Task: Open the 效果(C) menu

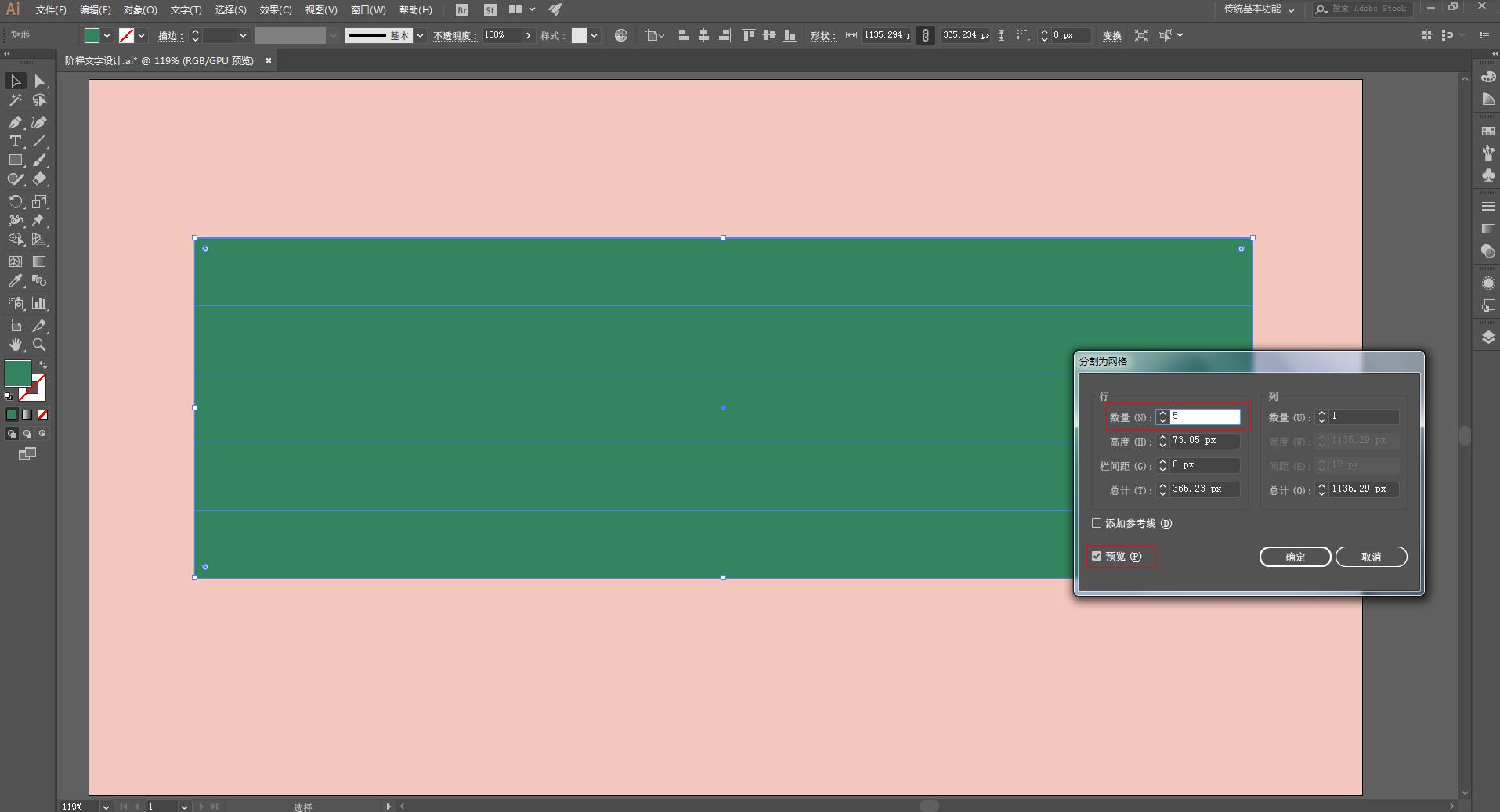Action: (x=276, y=10)
